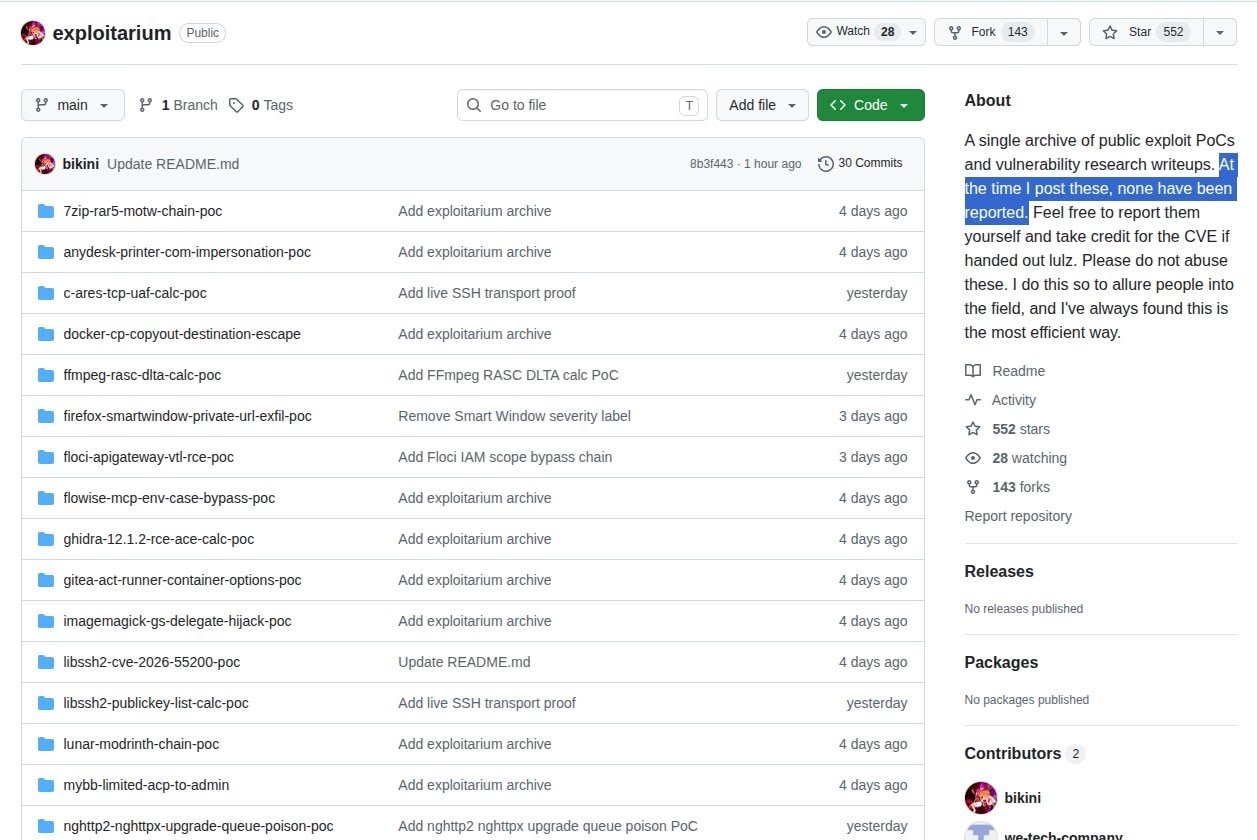Click the folder icon for c-ares-tcp-uaf-calc-poc
Viewport: 1257px width, 840px height.
[45, 293]
